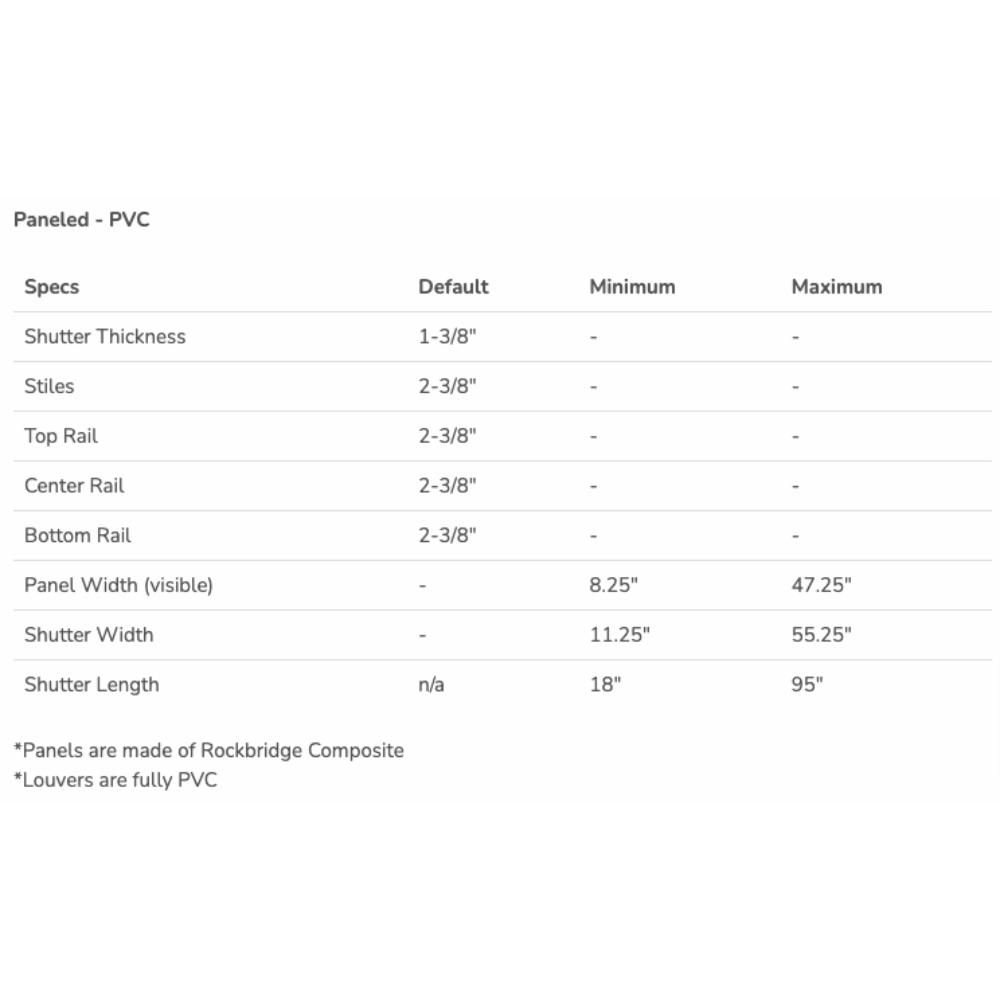
Task: Click the Center Rail row label
Action: pyautogui.click(x=74, y=486)
